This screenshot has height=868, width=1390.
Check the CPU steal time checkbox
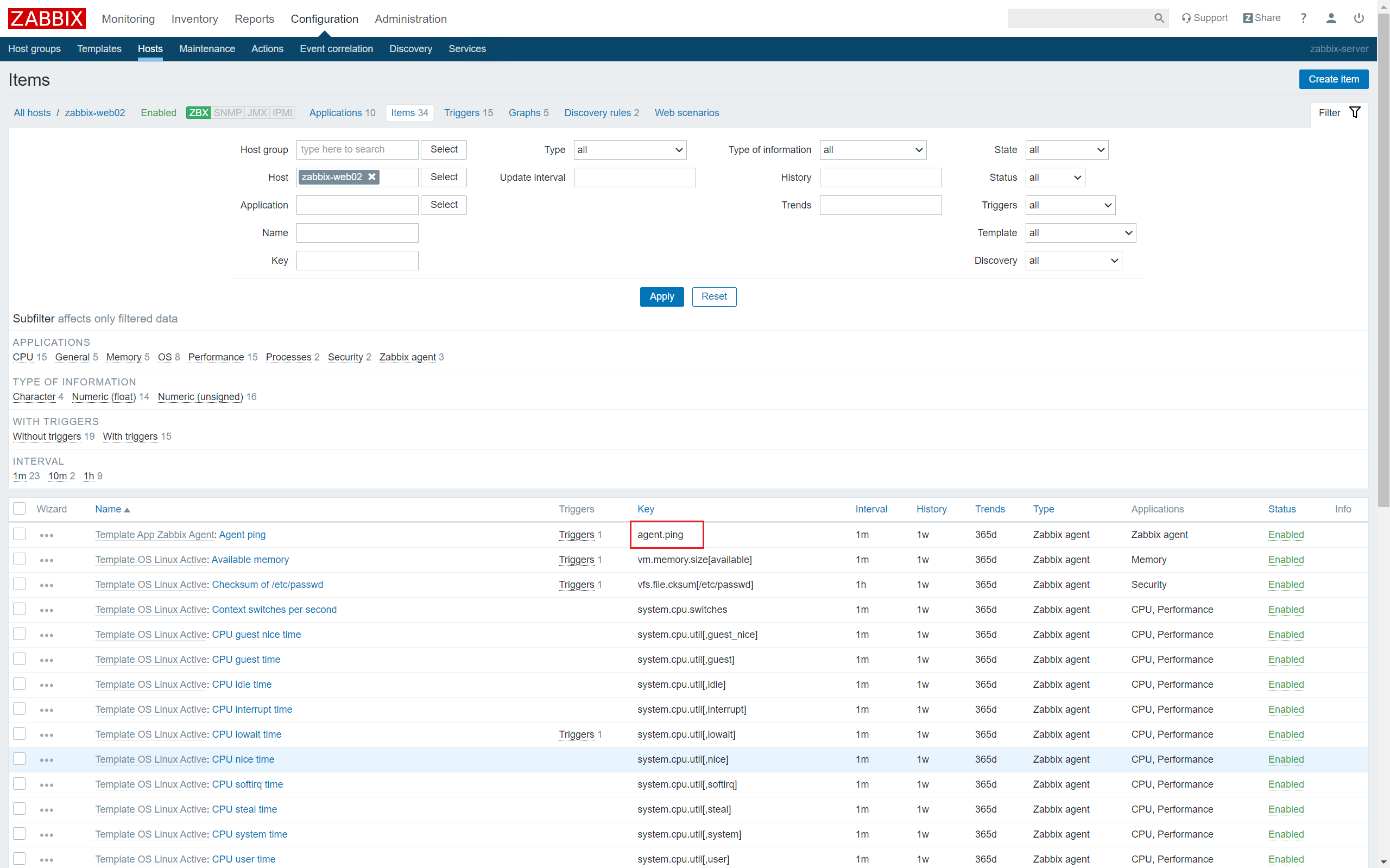[x=20, y=808]
